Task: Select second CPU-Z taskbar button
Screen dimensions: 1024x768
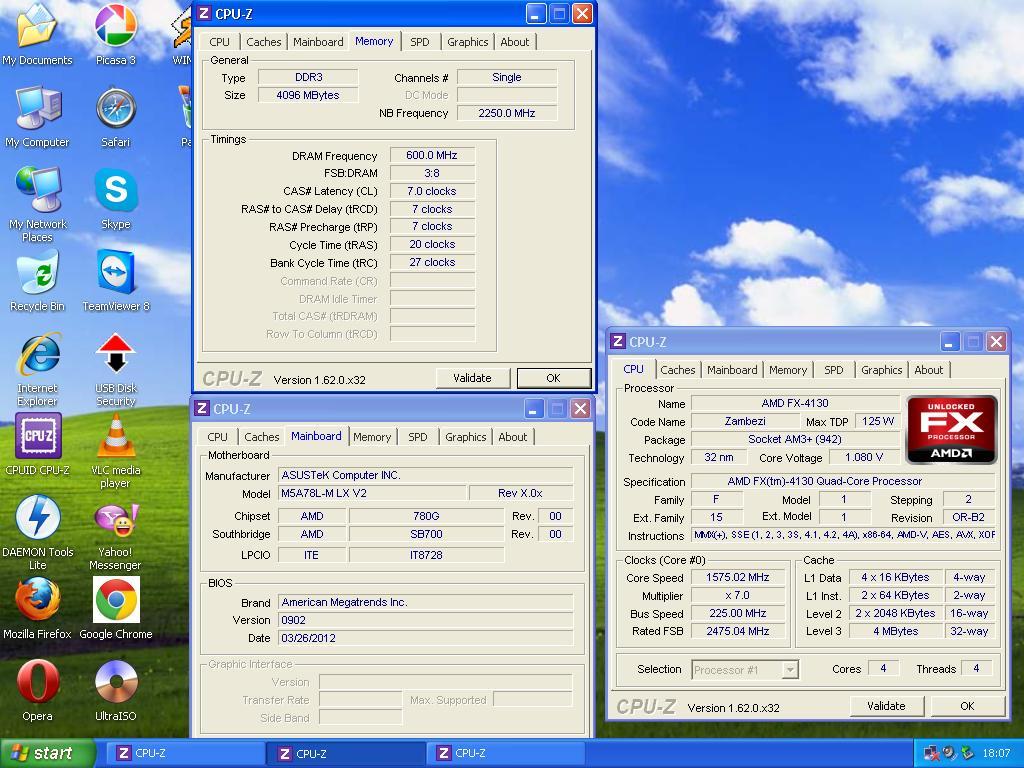Action: [x=346, y=753]
